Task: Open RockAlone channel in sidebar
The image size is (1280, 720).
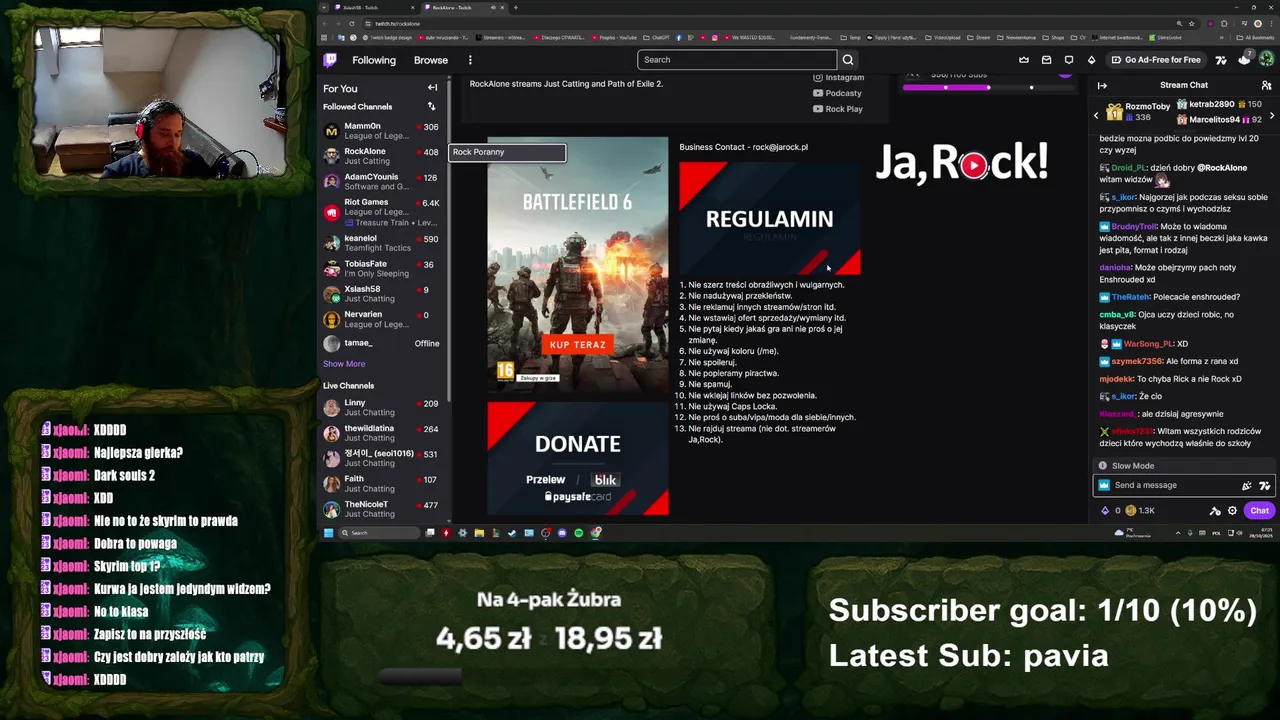Action: pyautogui.click(x=382, y=156)
